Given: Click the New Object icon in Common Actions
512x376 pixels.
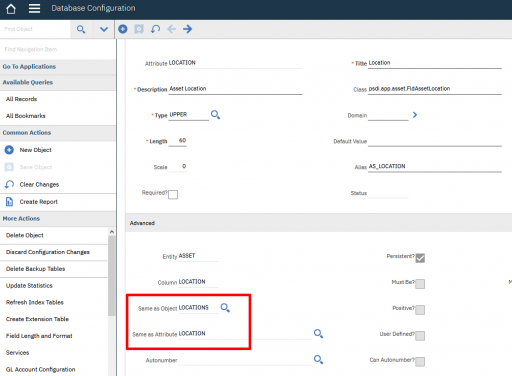Looking at the screenshot, I should point(9,150).
